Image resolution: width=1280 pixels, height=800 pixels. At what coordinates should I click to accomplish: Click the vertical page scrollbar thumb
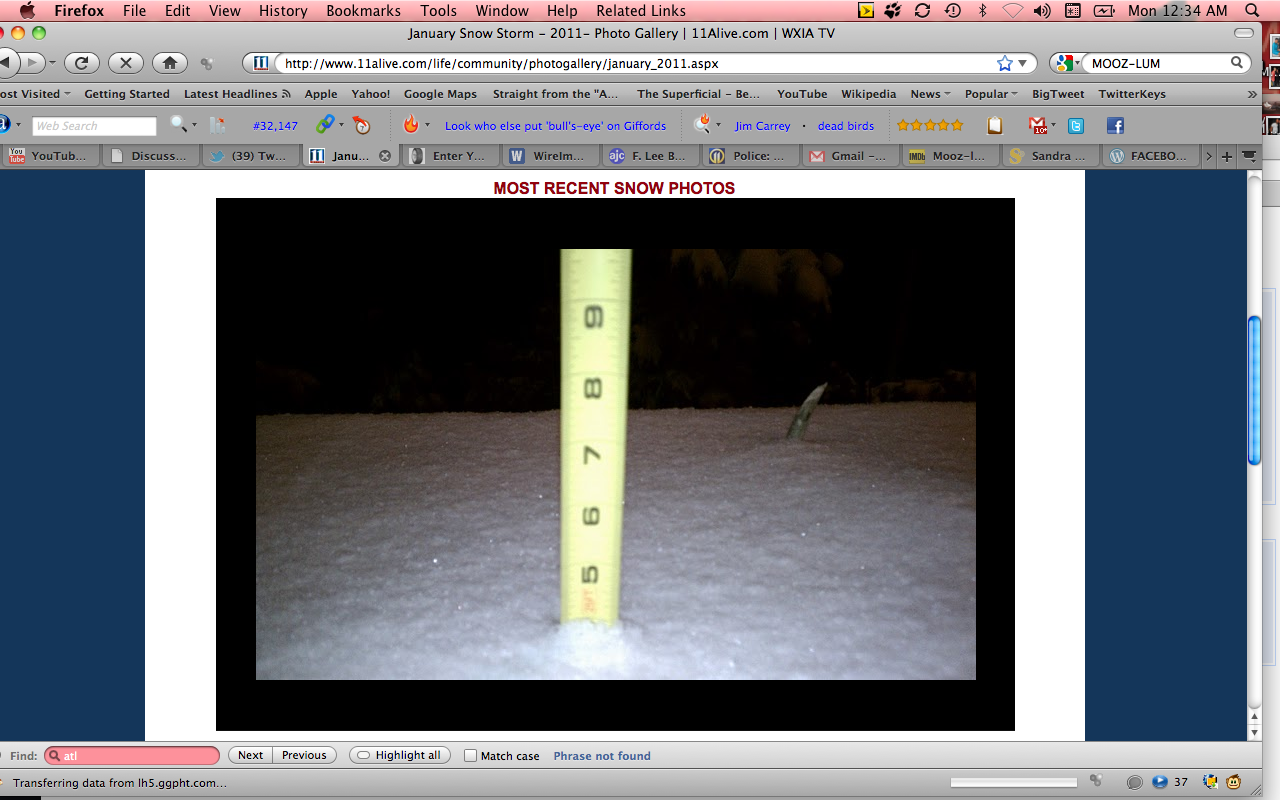(1254, 390)
